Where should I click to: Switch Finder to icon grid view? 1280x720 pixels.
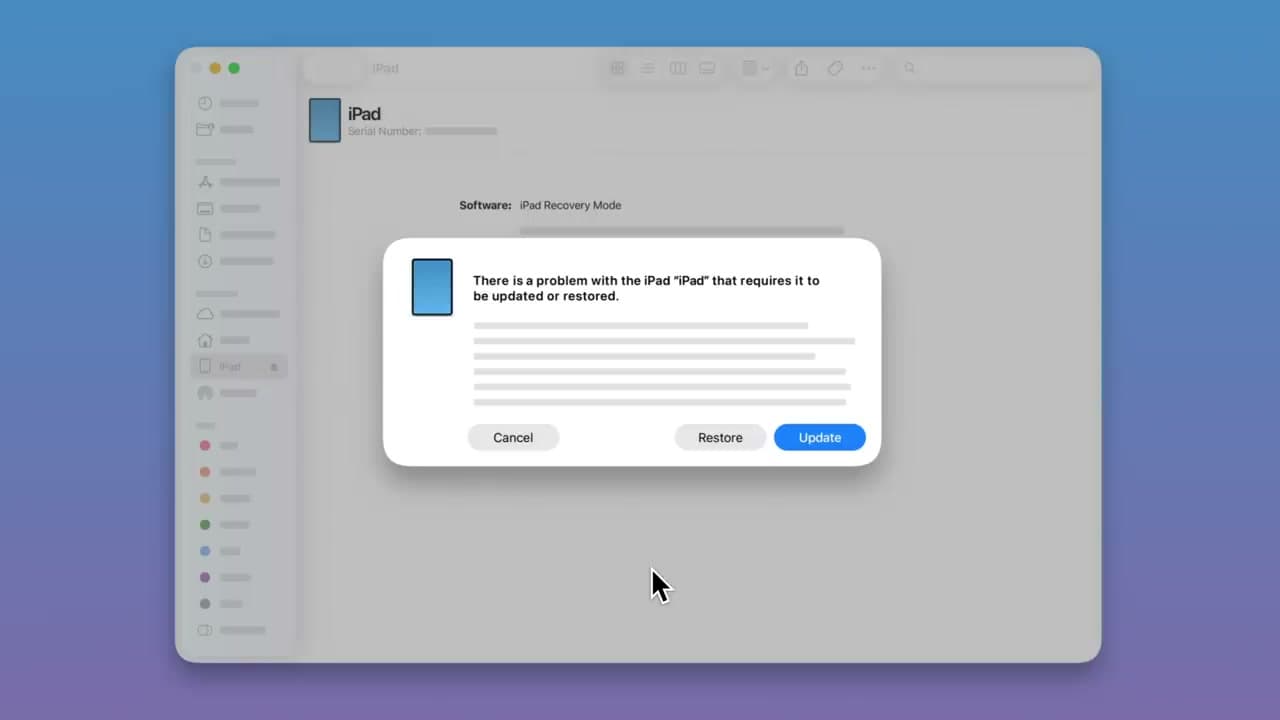coord(617,68)
